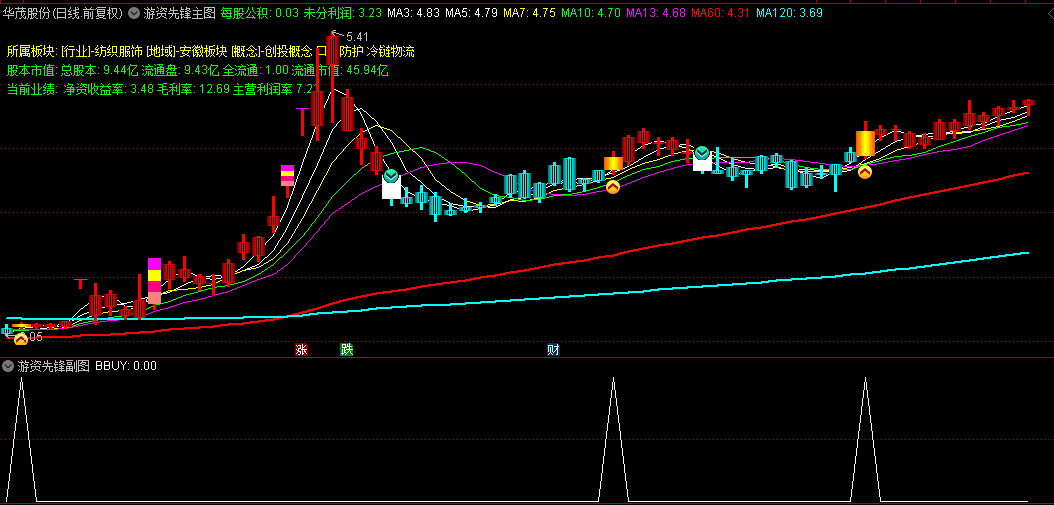
Task: Click the [行业]-纺织服饰 sector tag
Action: click(x=102, y=51)
